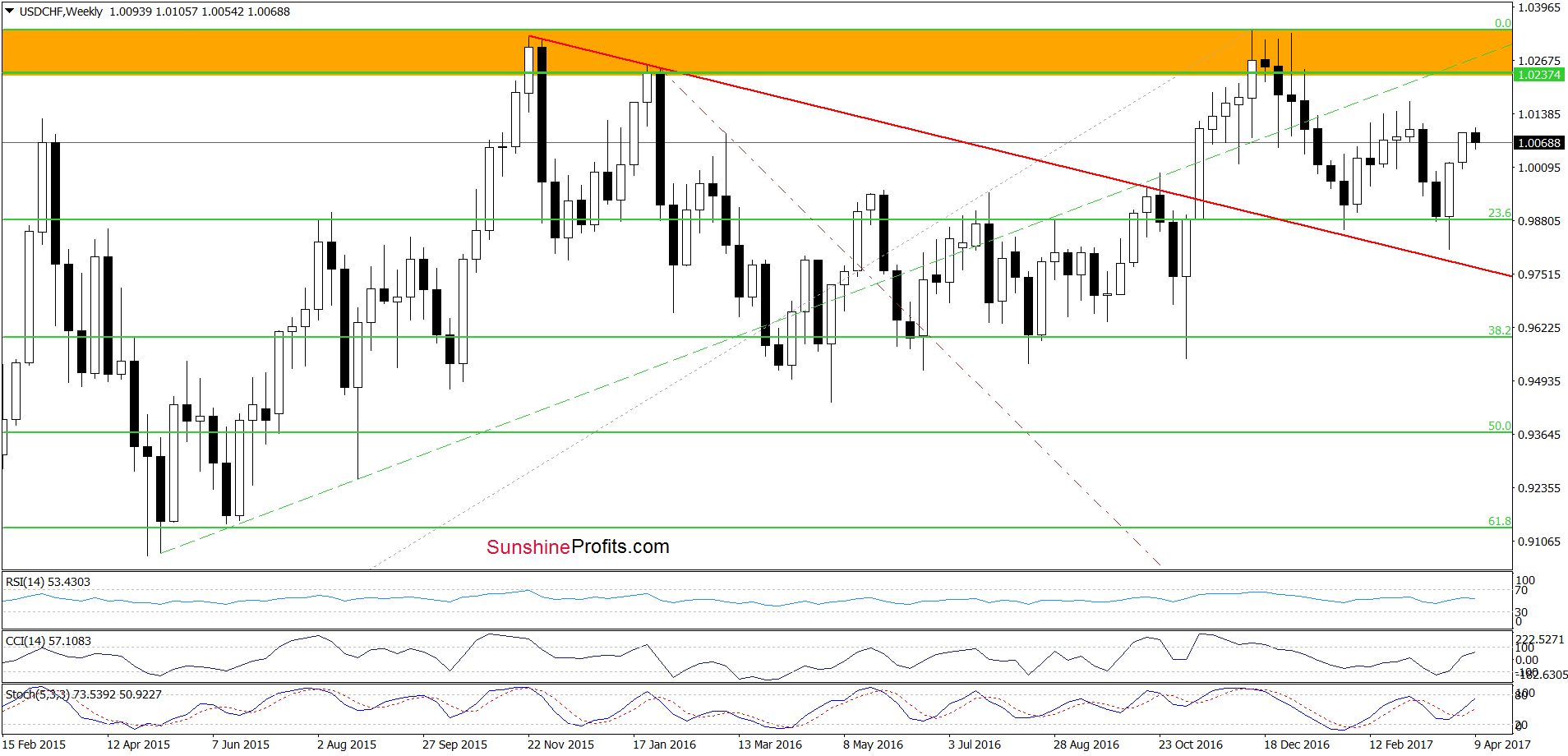Click the 50.0 Fibonacci level label
The height and width of the screenshot is (756, 1568).
point(1499,426)
